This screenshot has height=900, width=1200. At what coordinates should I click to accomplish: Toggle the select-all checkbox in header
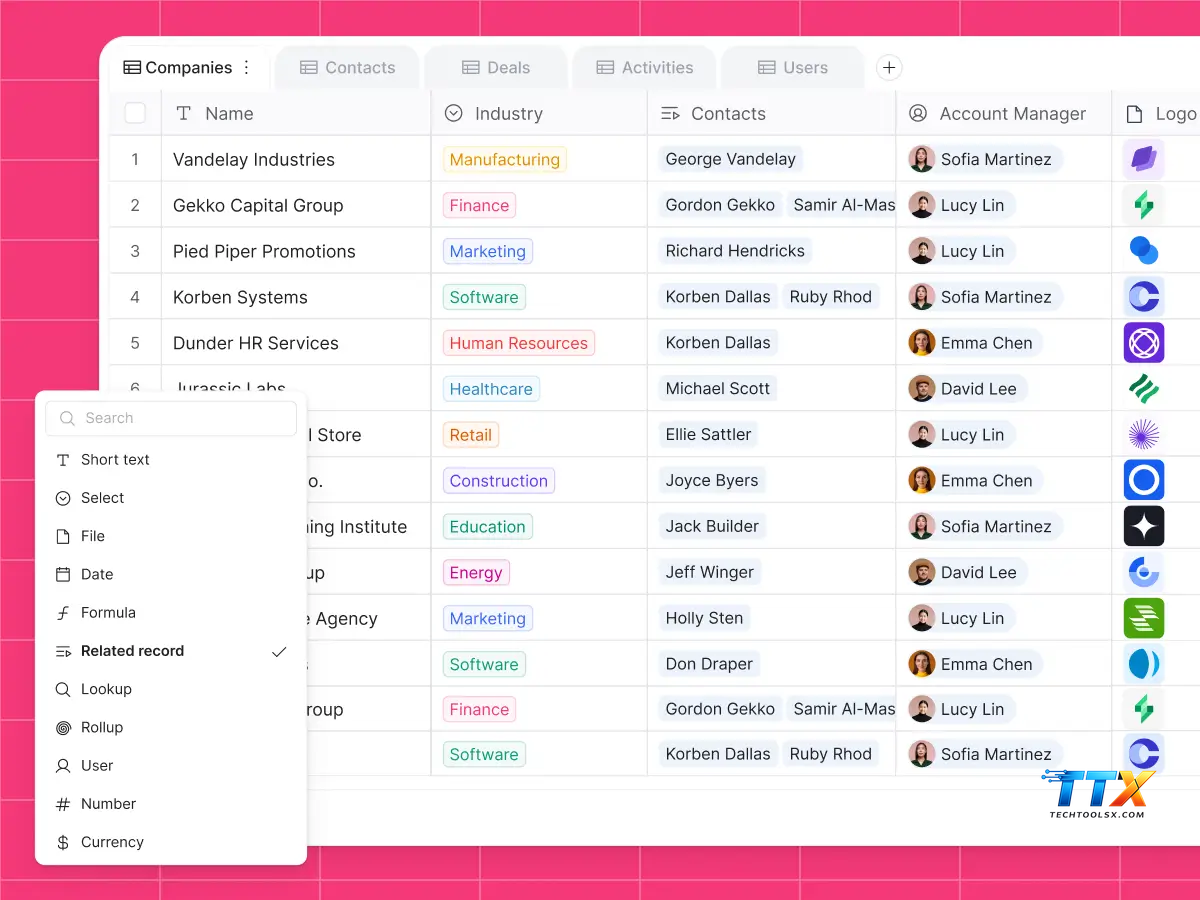pos(135,113)
